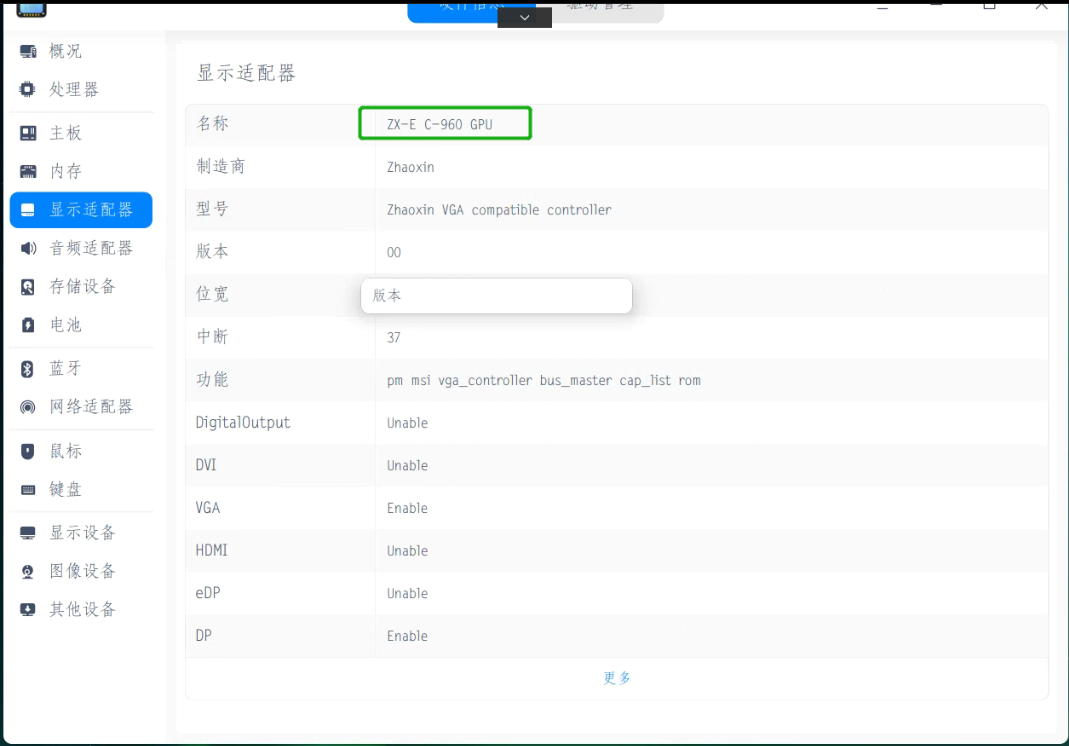Select the Unable value in DigitalOutput row

pos(408,423)
